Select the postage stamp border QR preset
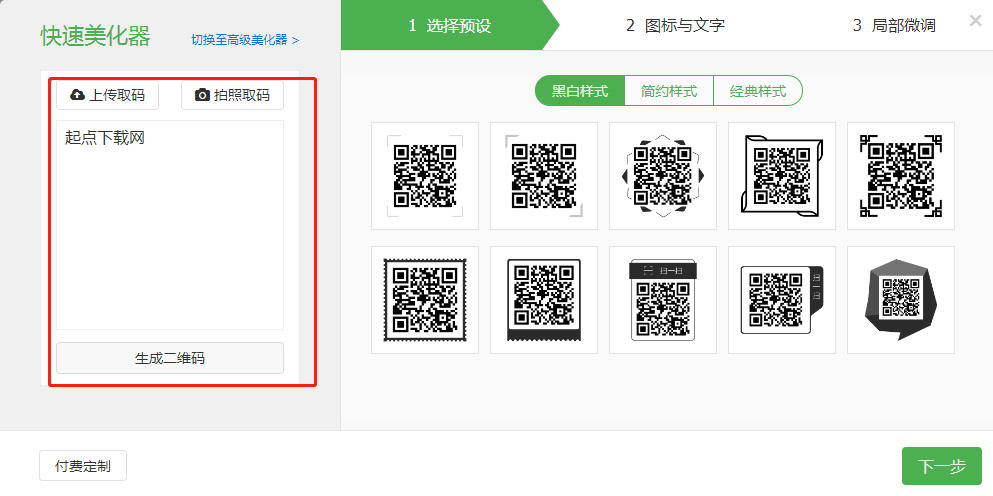This screenshot has height=496, width=993. pyautogui.click(x=425, y=300)
